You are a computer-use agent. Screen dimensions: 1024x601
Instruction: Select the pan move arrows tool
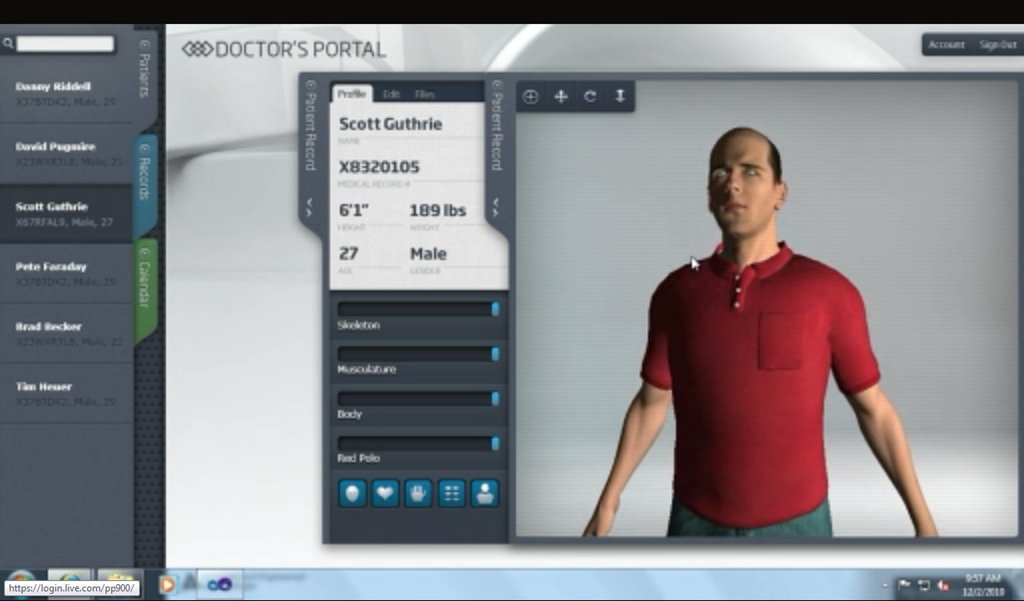tap(560, 97)
